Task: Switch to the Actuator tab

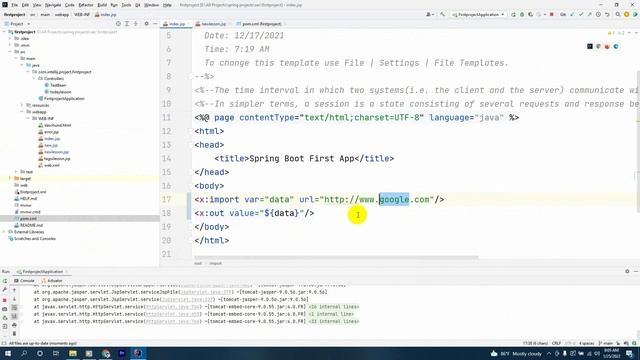Action: point(52,281)
